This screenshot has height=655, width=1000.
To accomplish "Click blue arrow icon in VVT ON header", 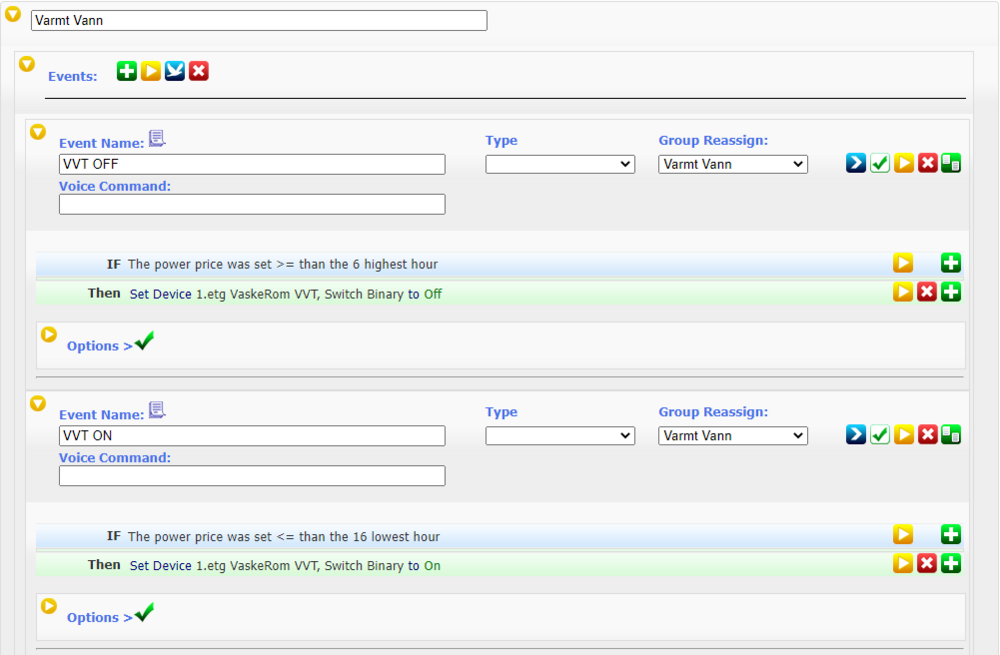I will coord(856,435).
